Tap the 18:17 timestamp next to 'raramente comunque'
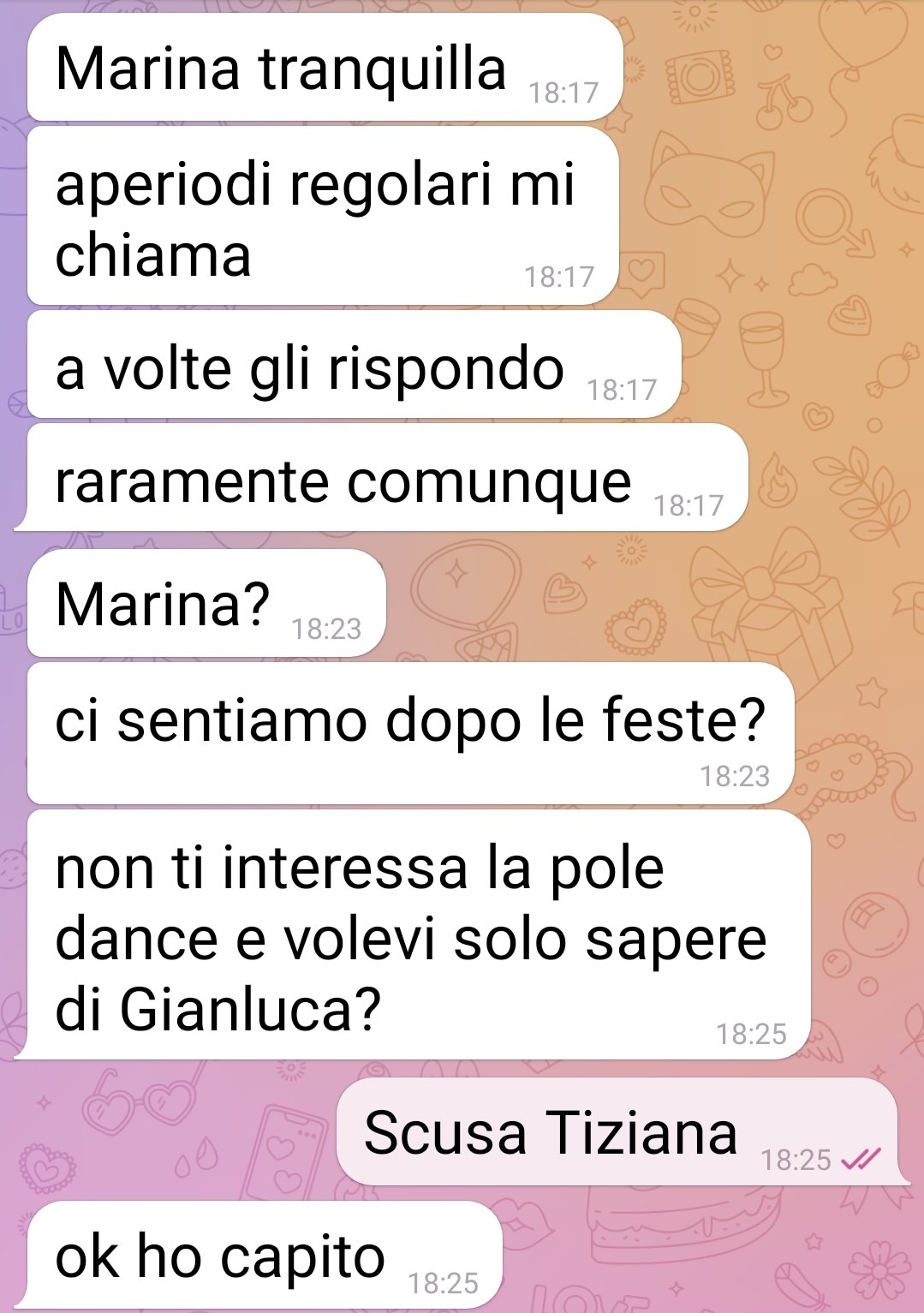 click(x=689, y=505)
